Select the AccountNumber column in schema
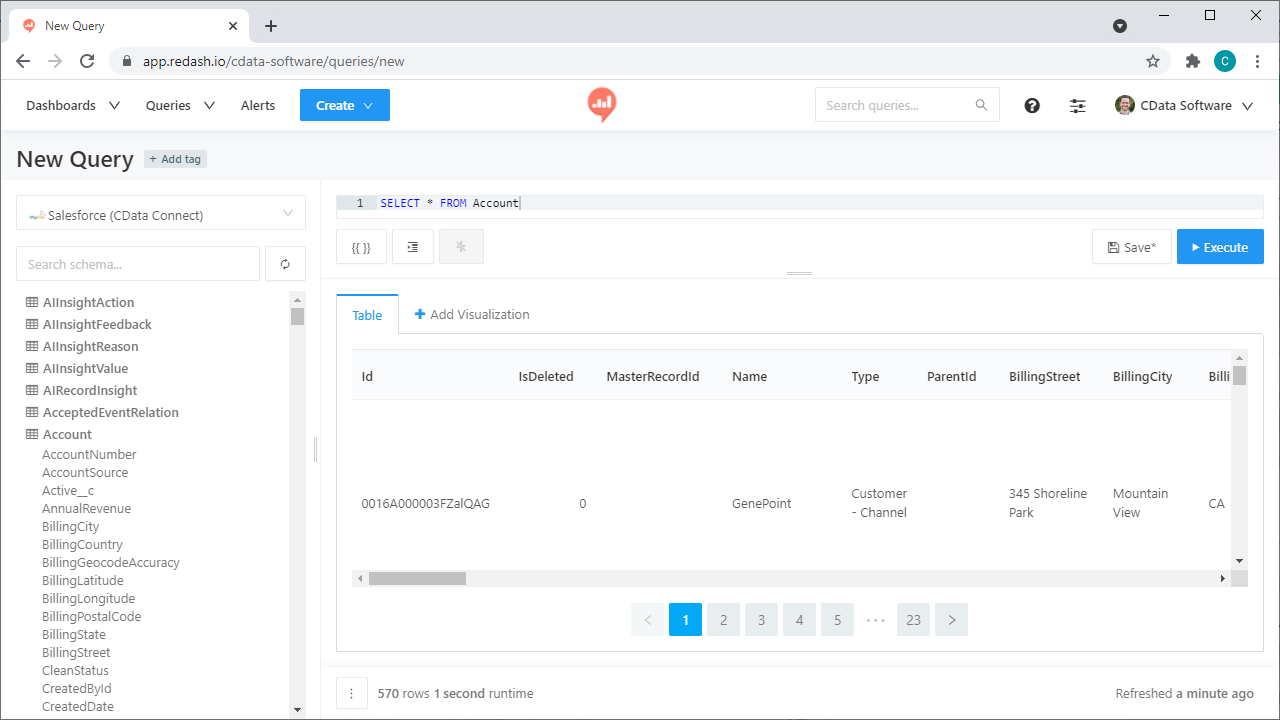Screen dimensions: 1280x720 pyautogui.click(x=89, y=454)
